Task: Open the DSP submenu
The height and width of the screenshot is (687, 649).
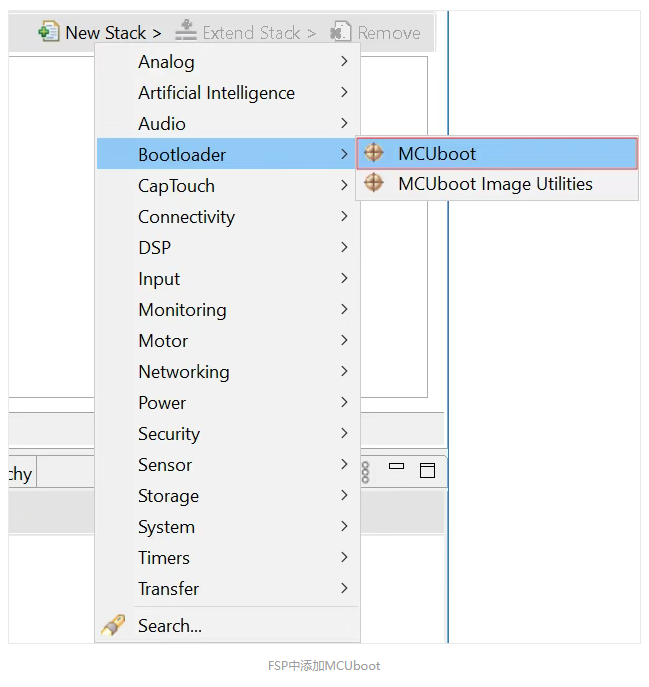Action: pyautogui.click(x=228, y=248)
